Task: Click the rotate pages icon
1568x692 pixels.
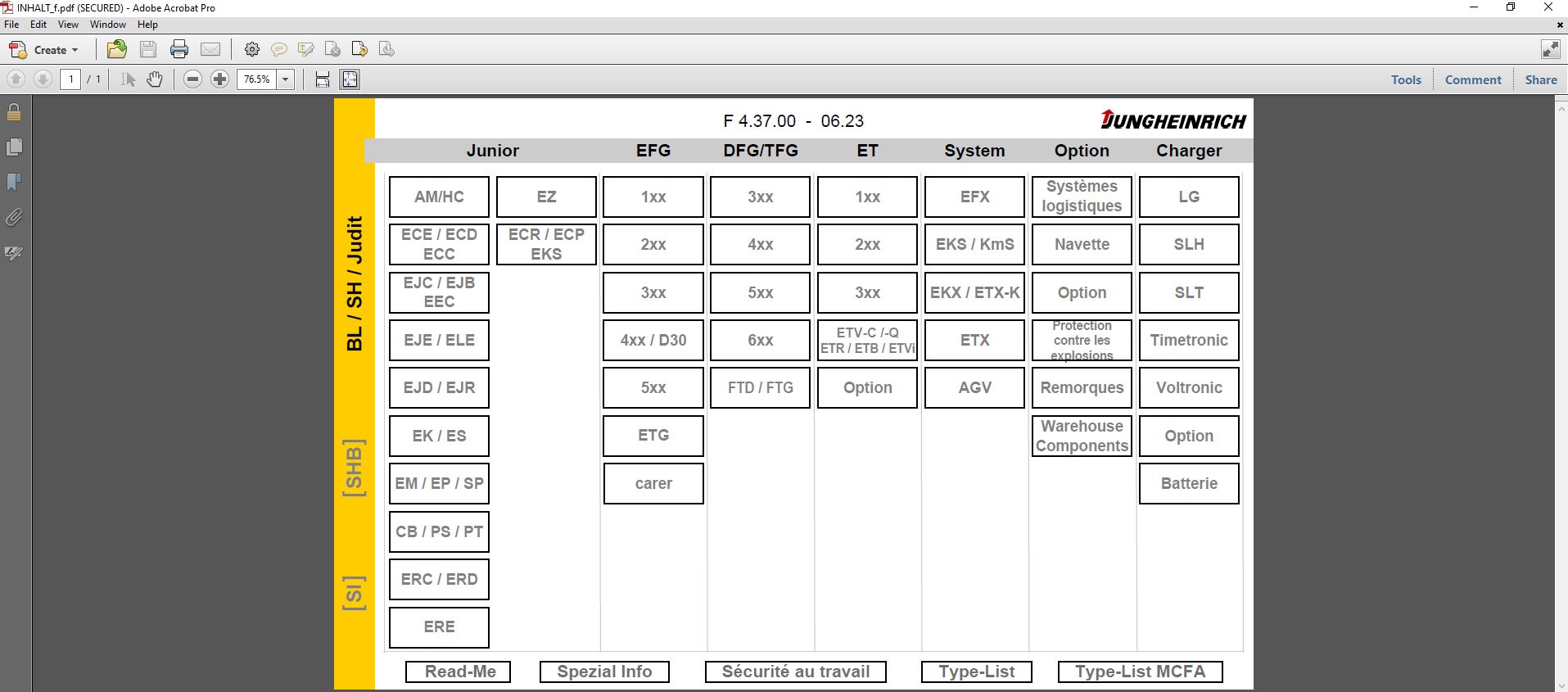Action: click(386, 49)
